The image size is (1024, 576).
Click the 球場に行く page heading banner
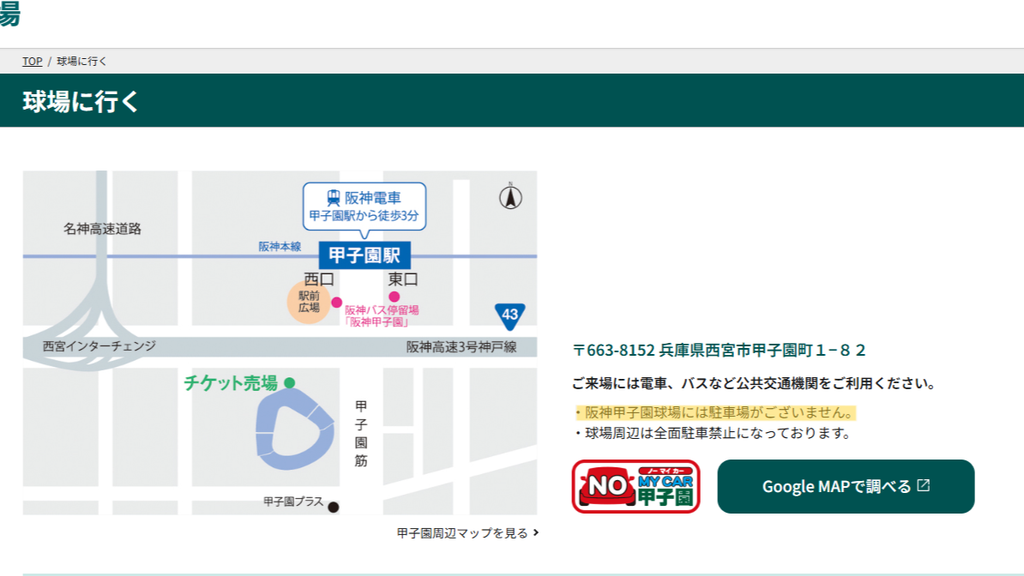click(x=512, y=101)
